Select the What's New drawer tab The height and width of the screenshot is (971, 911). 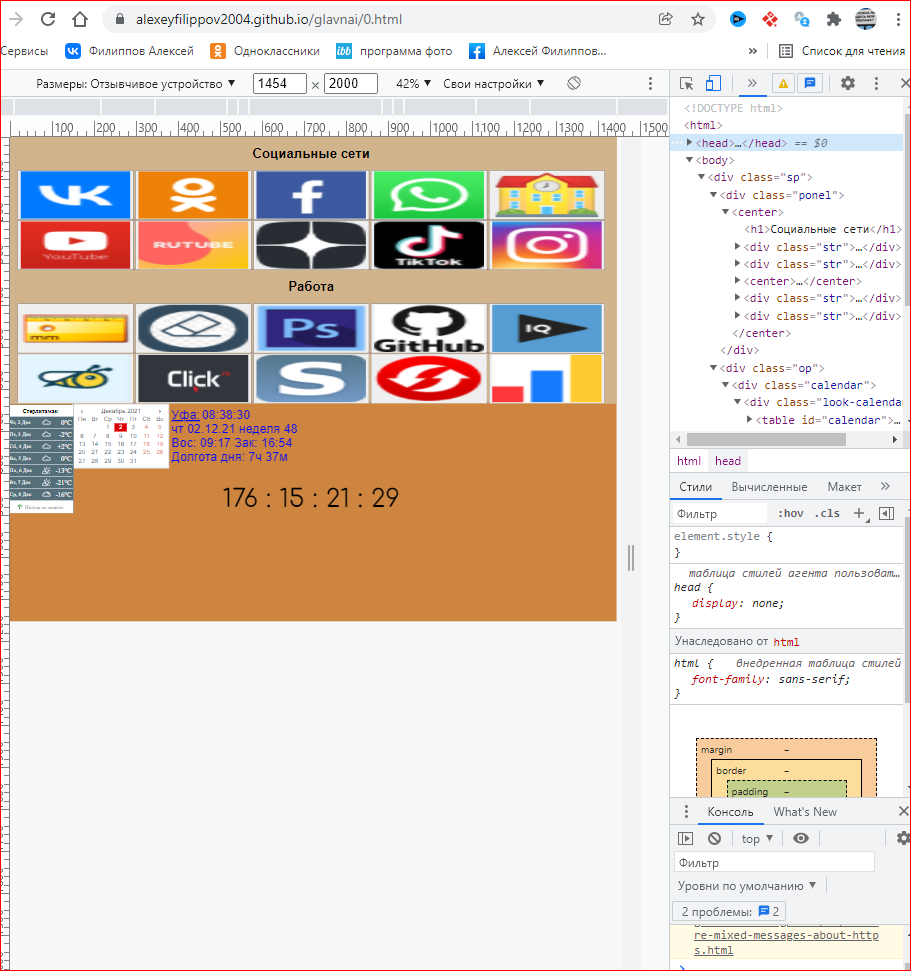[x=804, y=812]
